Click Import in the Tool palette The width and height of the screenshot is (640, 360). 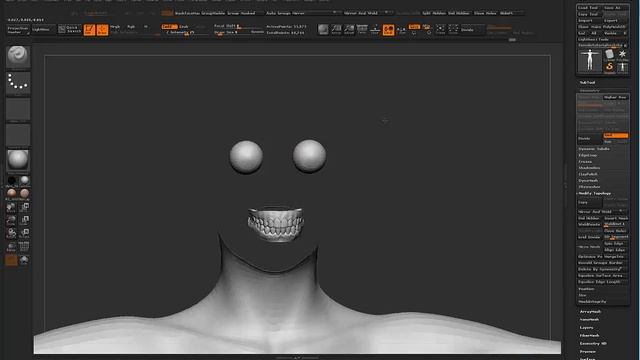(x=589, y=20)
